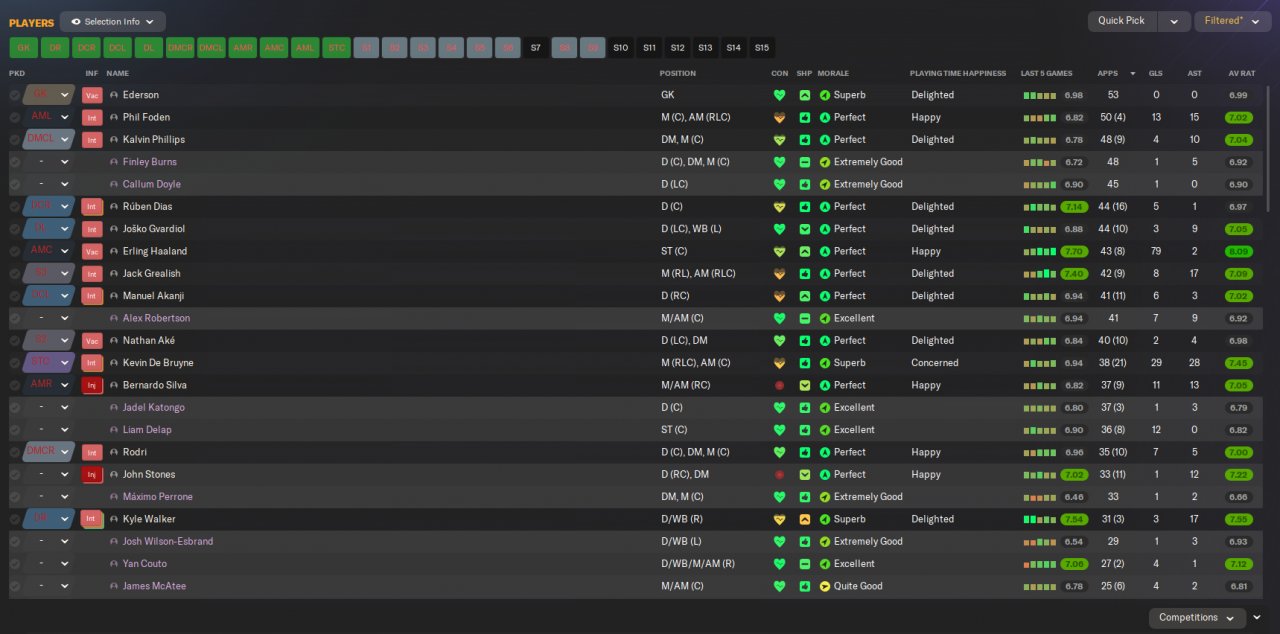This screenshot has width=1280, height=634.
Task: Click the profile icon beside Rúben Dias
Action: [x=114, y=207]
